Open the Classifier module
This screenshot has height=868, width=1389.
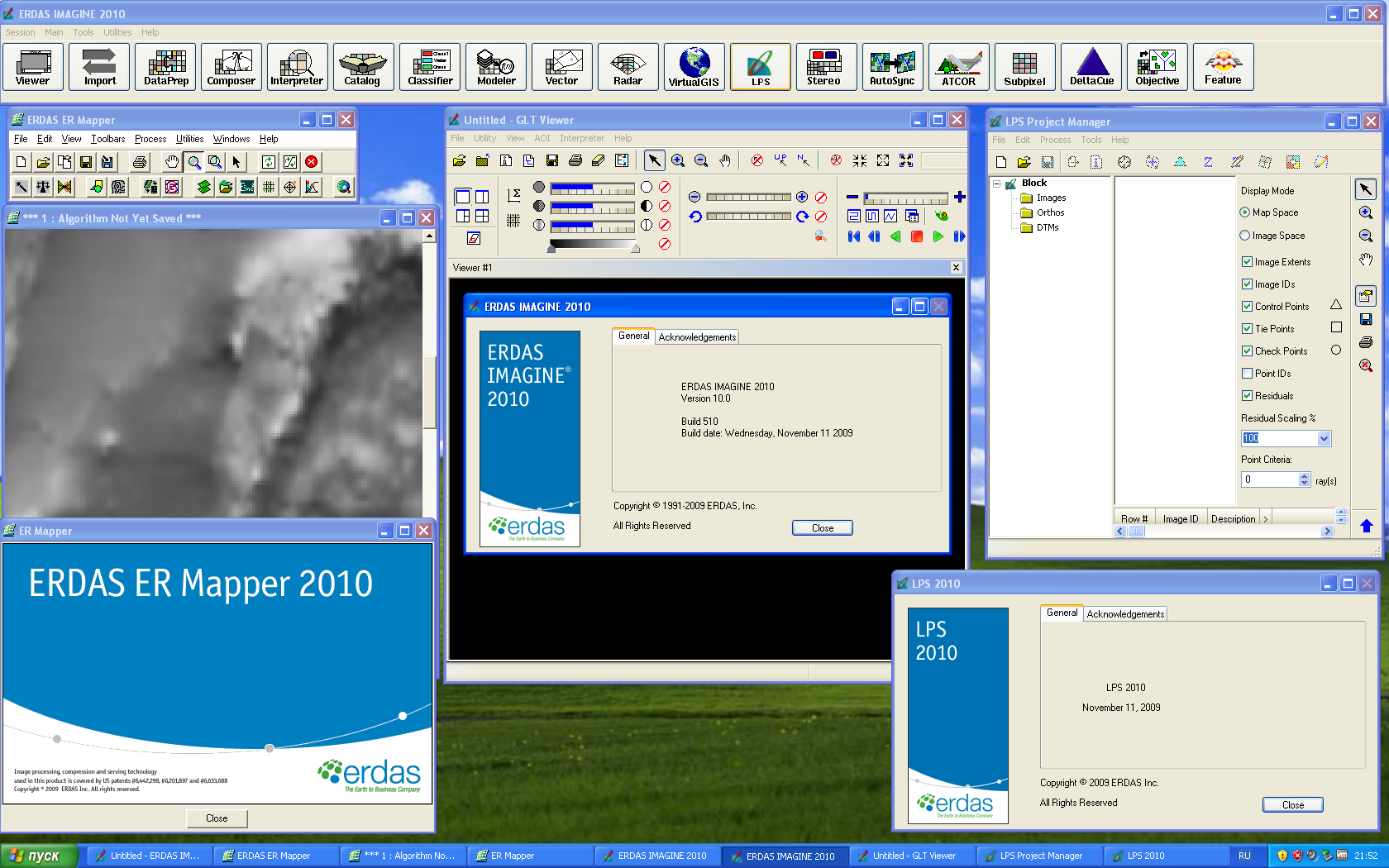pyautogui.click(x=430, y=66)
